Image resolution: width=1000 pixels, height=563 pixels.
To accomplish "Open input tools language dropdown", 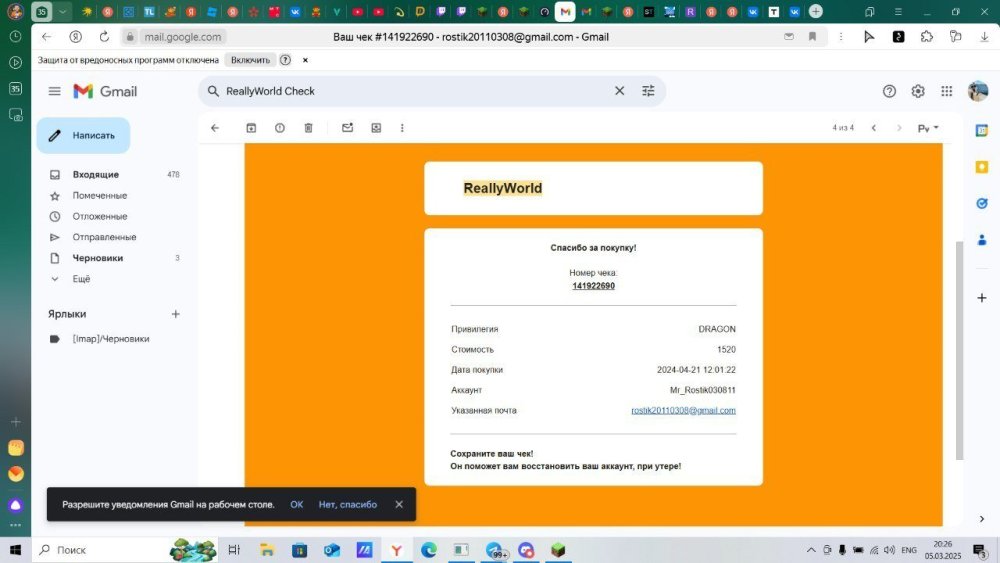I will 928,128.
